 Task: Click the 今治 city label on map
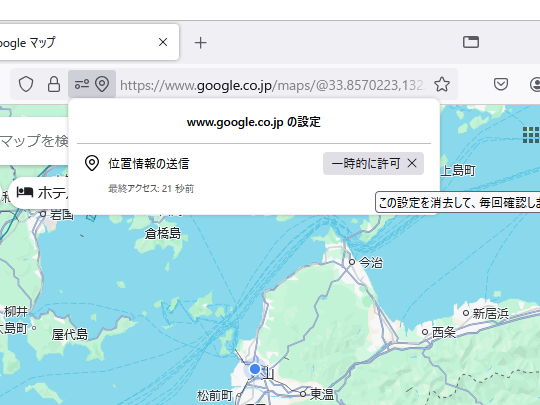[371, 263]
